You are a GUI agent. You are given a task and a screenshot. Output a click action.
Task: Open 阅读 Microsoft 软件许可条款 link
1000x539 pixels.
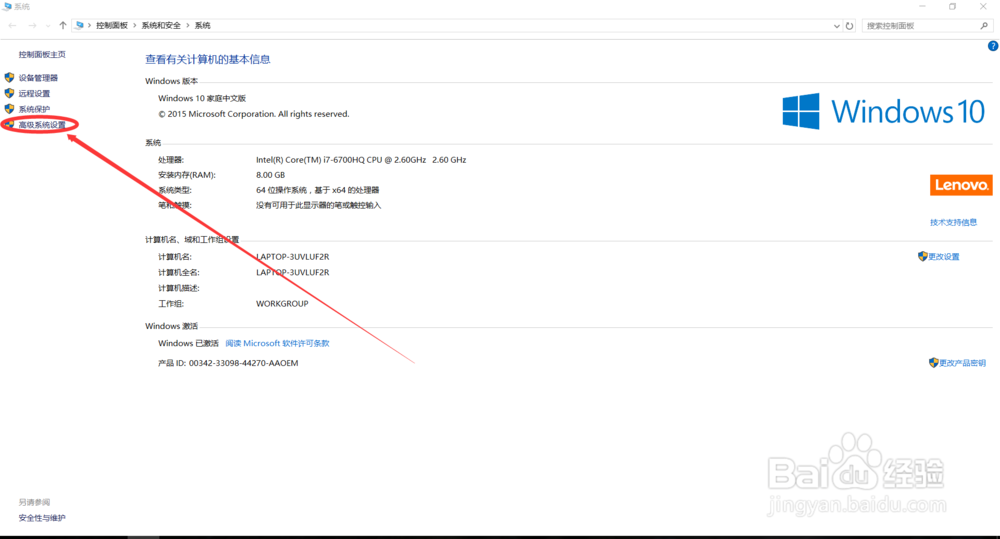click(x=277, y=343)
